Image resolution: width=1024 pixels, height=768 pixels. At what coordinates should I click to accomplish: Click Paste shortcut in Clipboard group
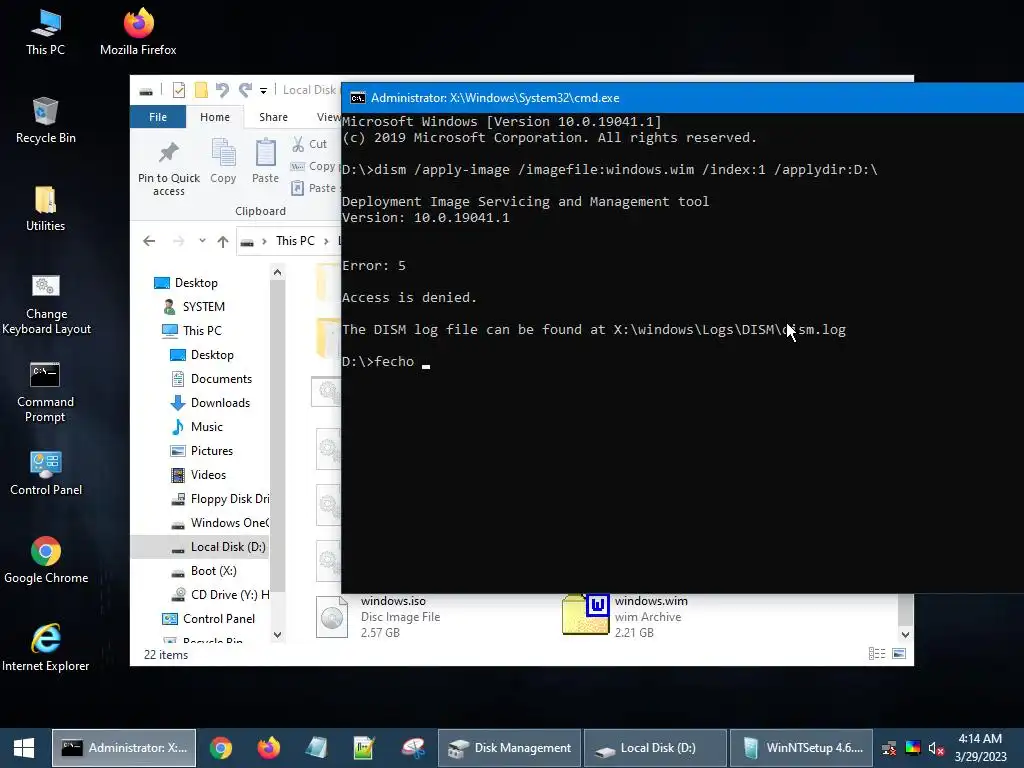tap(315, 188)
